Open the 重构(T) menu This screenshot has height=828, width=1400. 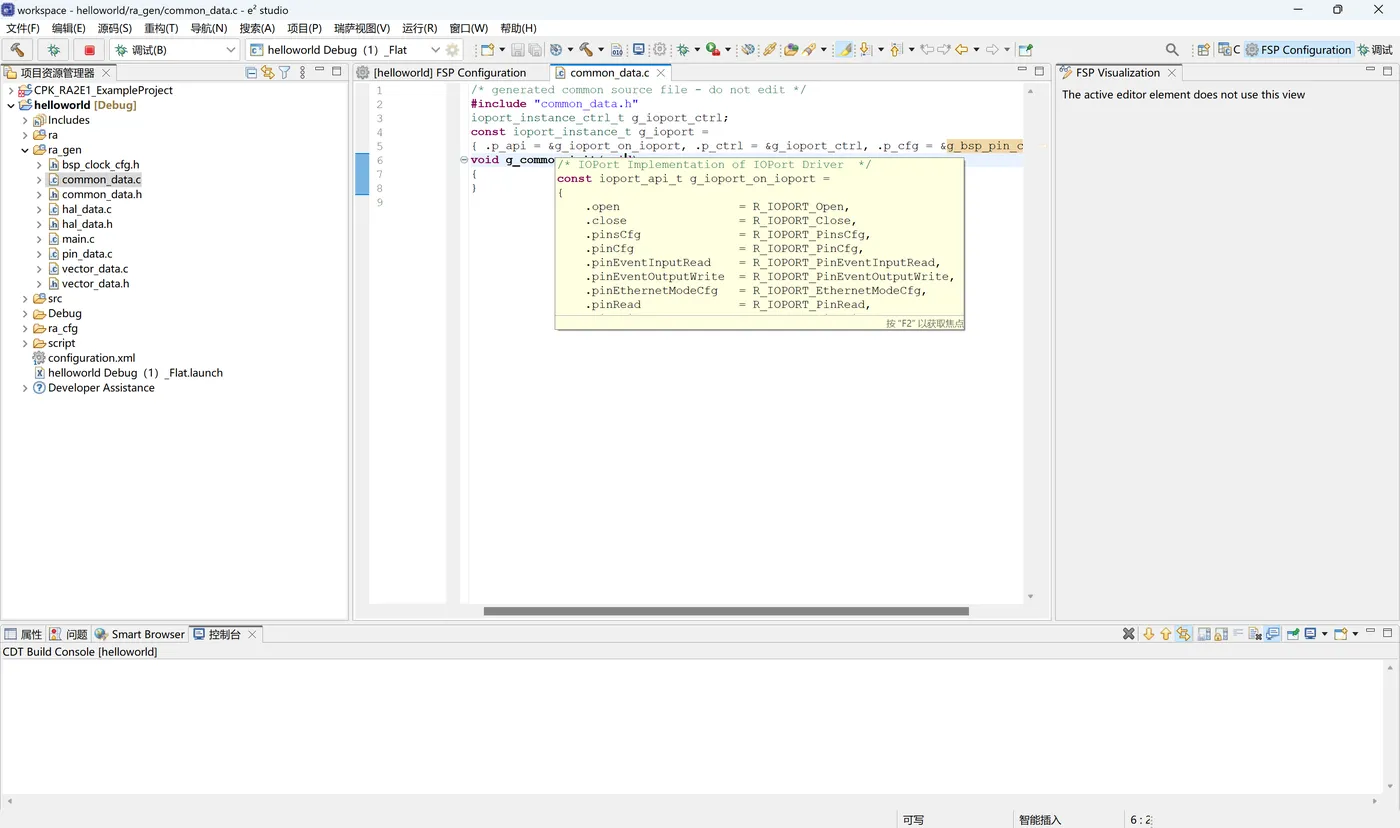161,28
